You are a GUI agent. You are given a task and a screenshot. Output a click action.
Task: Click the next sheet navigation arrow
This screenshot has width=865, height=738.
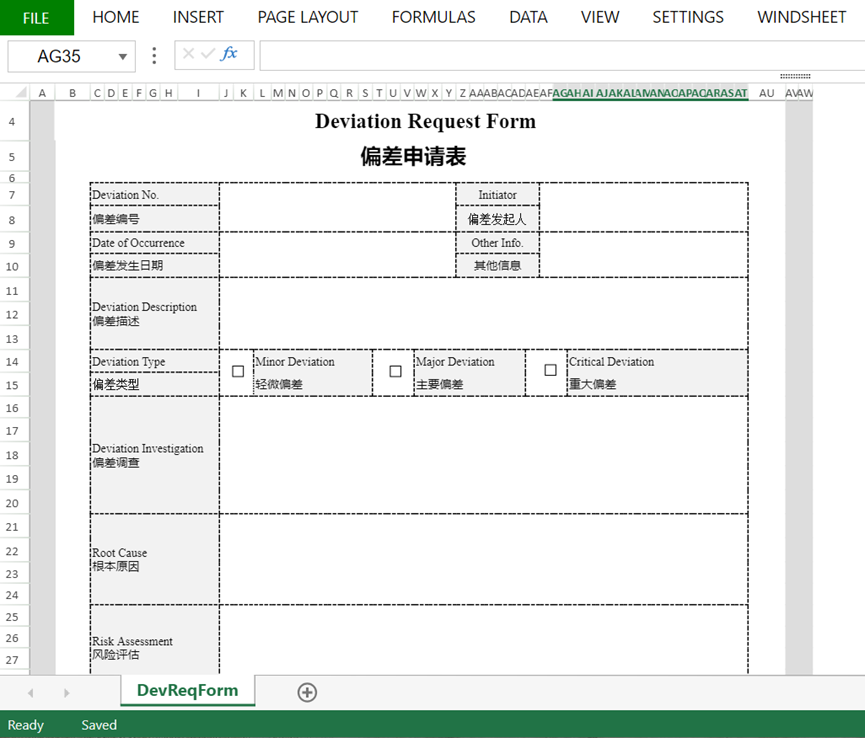click(67, 692)
